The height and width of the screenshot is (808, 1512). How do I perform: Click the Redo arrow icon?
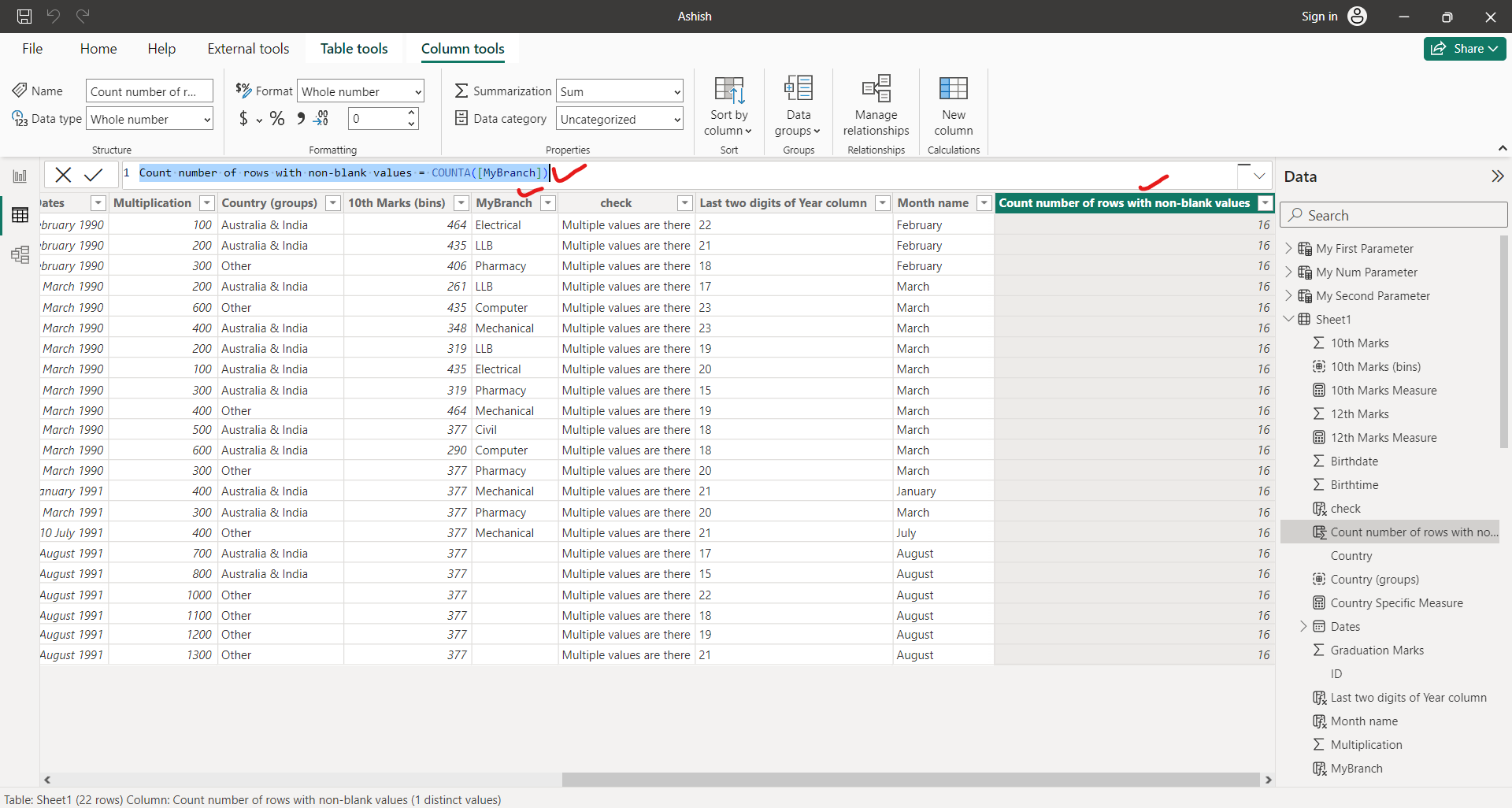(83, 16)
